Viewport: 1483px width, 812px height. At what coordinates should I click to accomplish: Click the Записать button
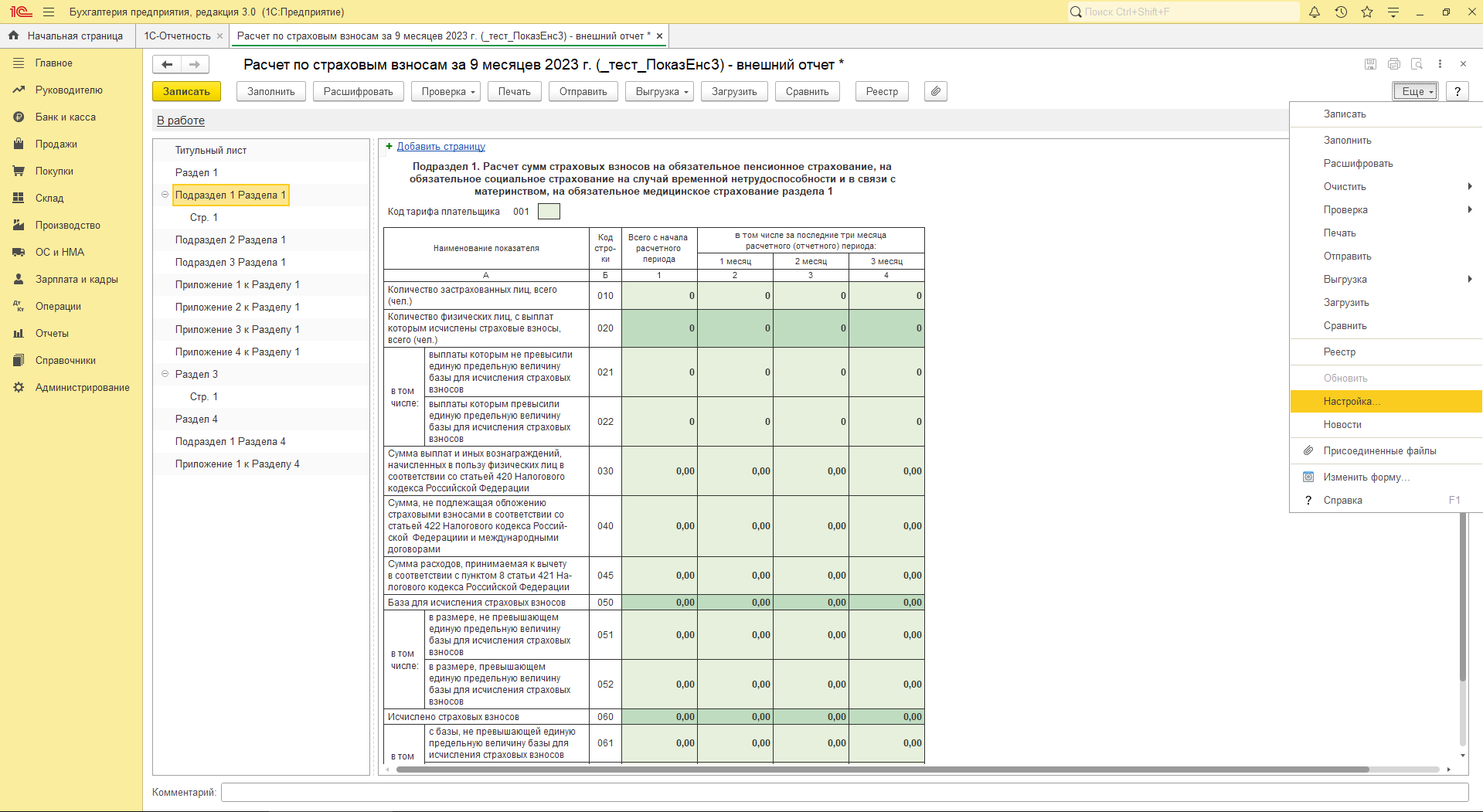186,91
